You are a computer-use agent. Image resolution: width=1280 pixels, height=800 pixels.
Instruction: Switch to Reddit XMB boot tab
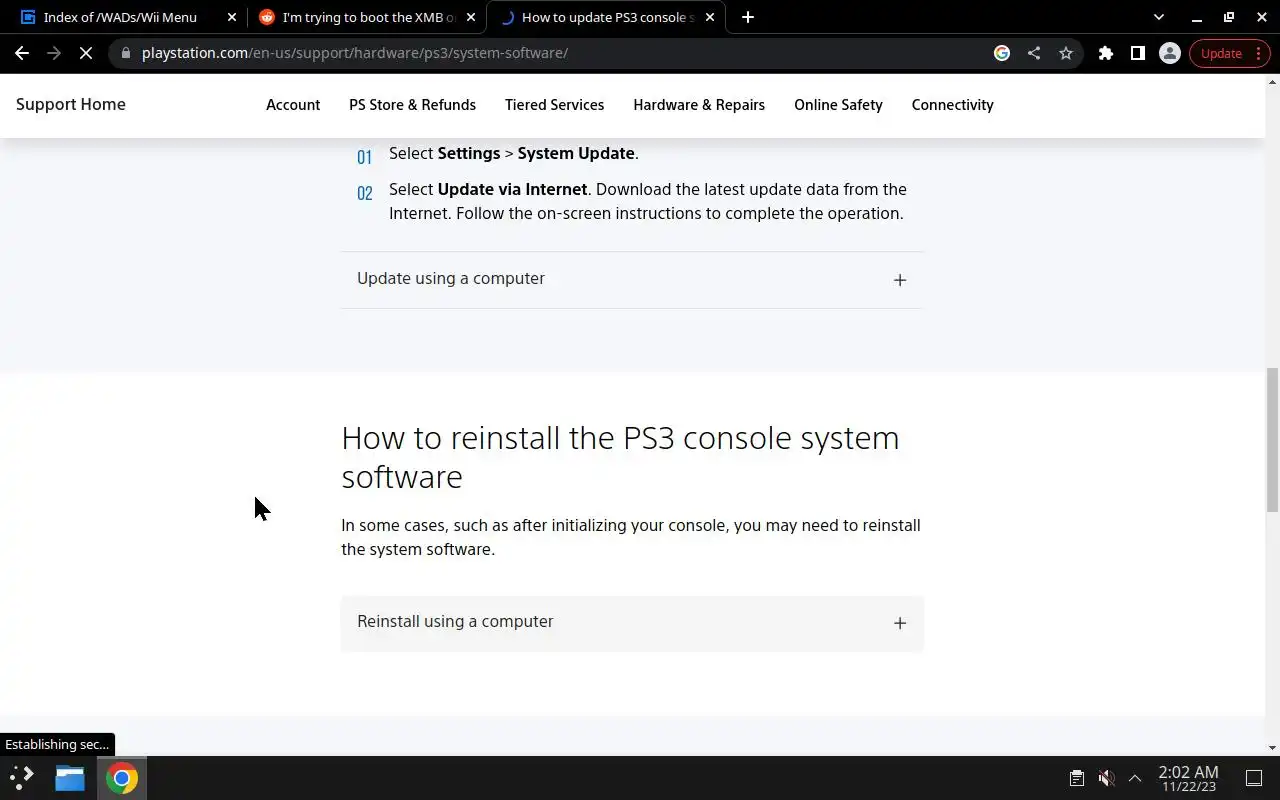(x=367, y=17)
